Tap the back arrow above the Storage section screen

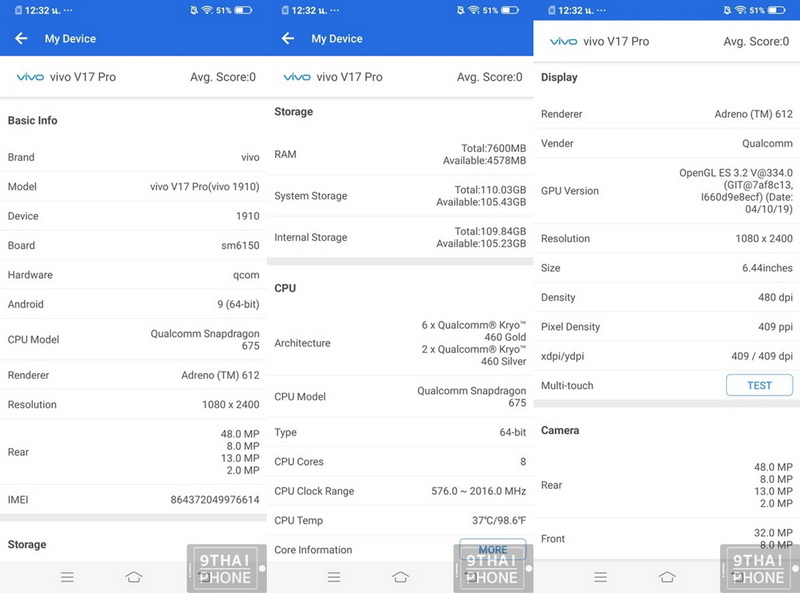click(x=288, y=38)
